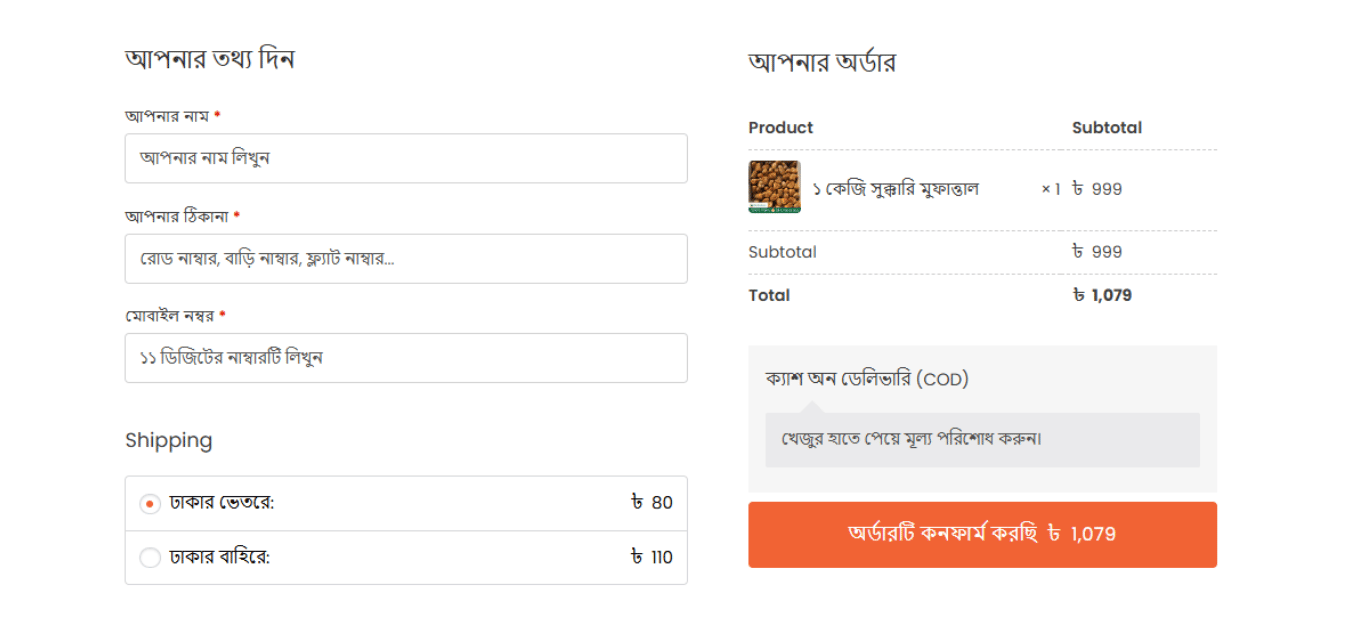Click the ৳ 80 shipping price
Viewport: 1350px width, 639px height.
click(652, 503)
